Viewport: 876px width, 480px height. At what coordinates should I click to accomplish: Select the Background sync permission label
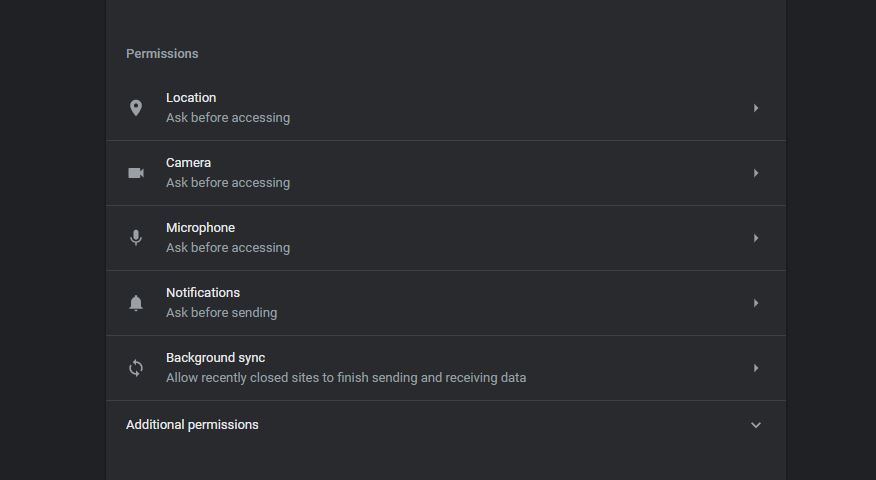pyautogui.click(x=215, y=358)
